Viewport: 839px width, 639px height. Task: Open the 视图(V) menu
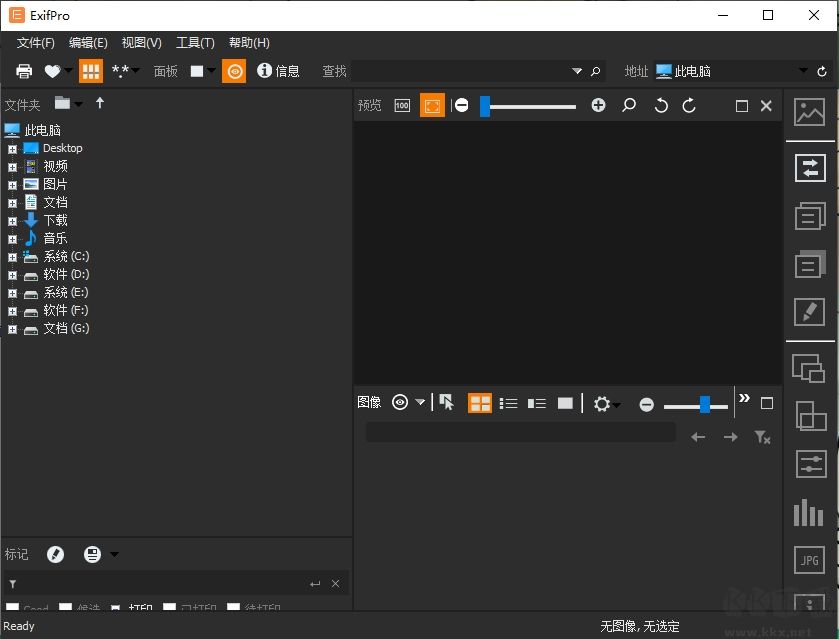click(140, 42)
